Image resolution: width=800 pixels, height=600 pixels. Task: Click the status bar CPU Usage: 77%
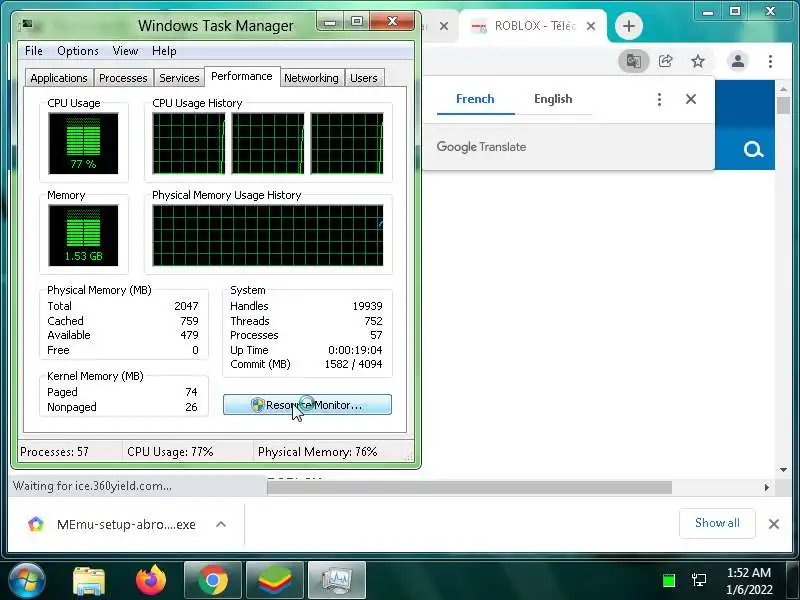coord(170,452)
